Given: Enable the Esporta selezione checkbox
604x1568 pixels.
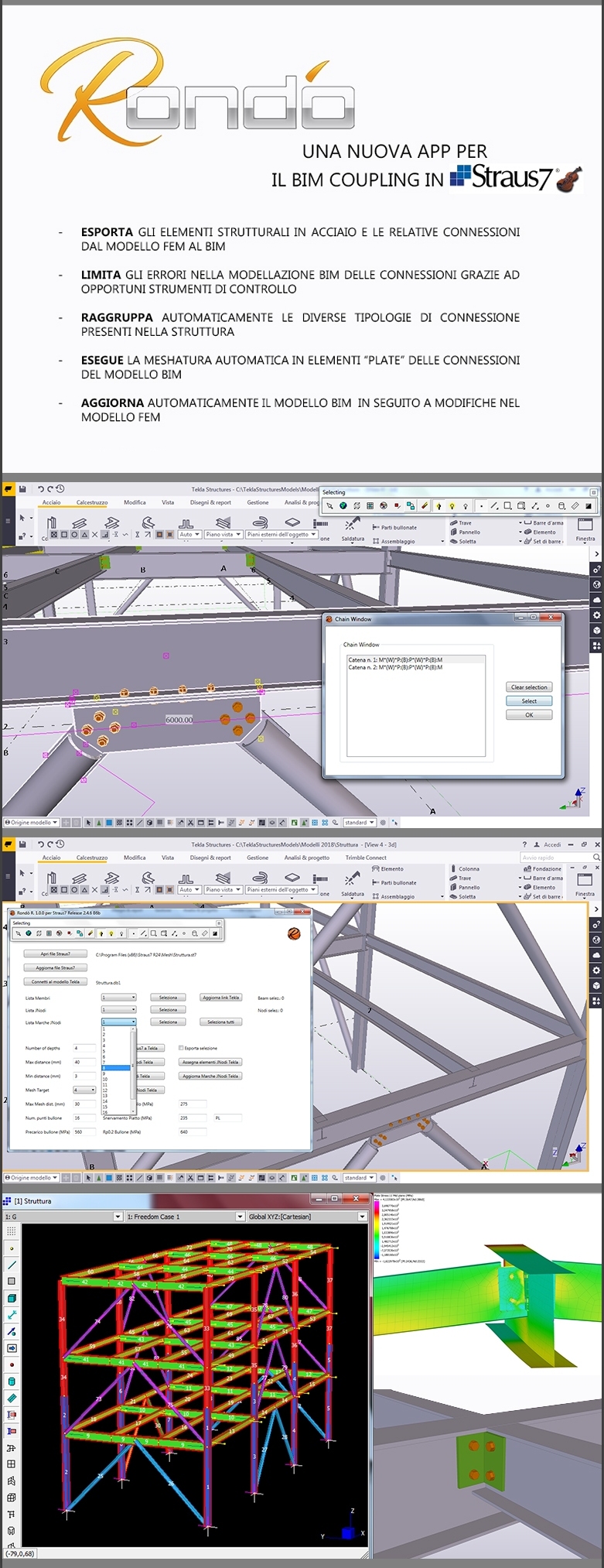Looking at the screenshot, I should coord(181,1048).
